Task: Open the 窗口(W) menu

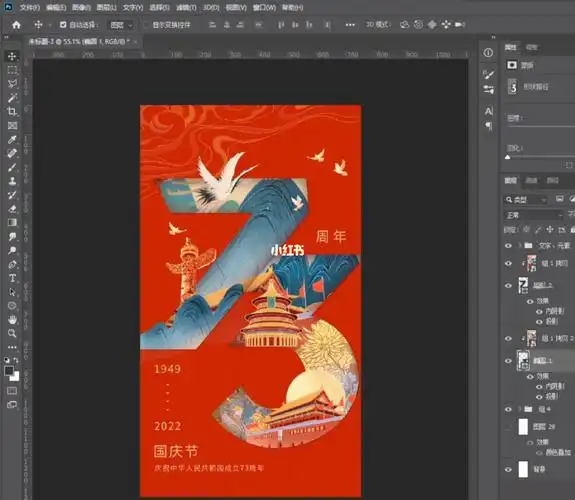Action: [x=264, y=7]
